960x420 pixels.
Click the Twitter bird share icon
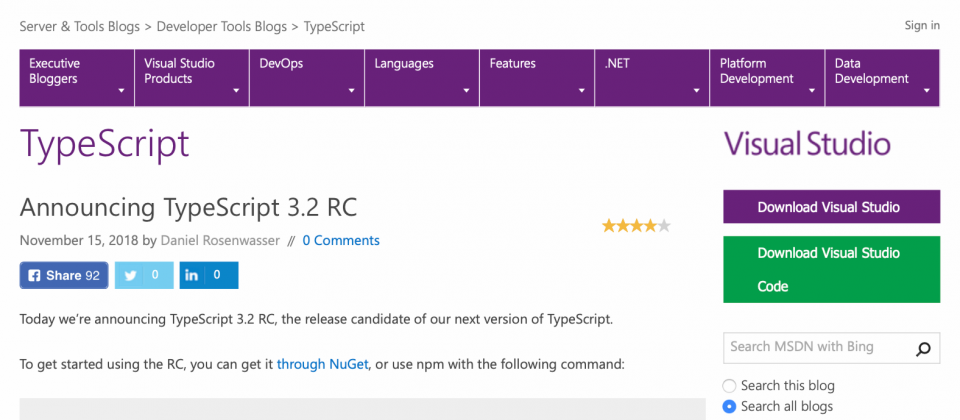click(x=130, y=276)
